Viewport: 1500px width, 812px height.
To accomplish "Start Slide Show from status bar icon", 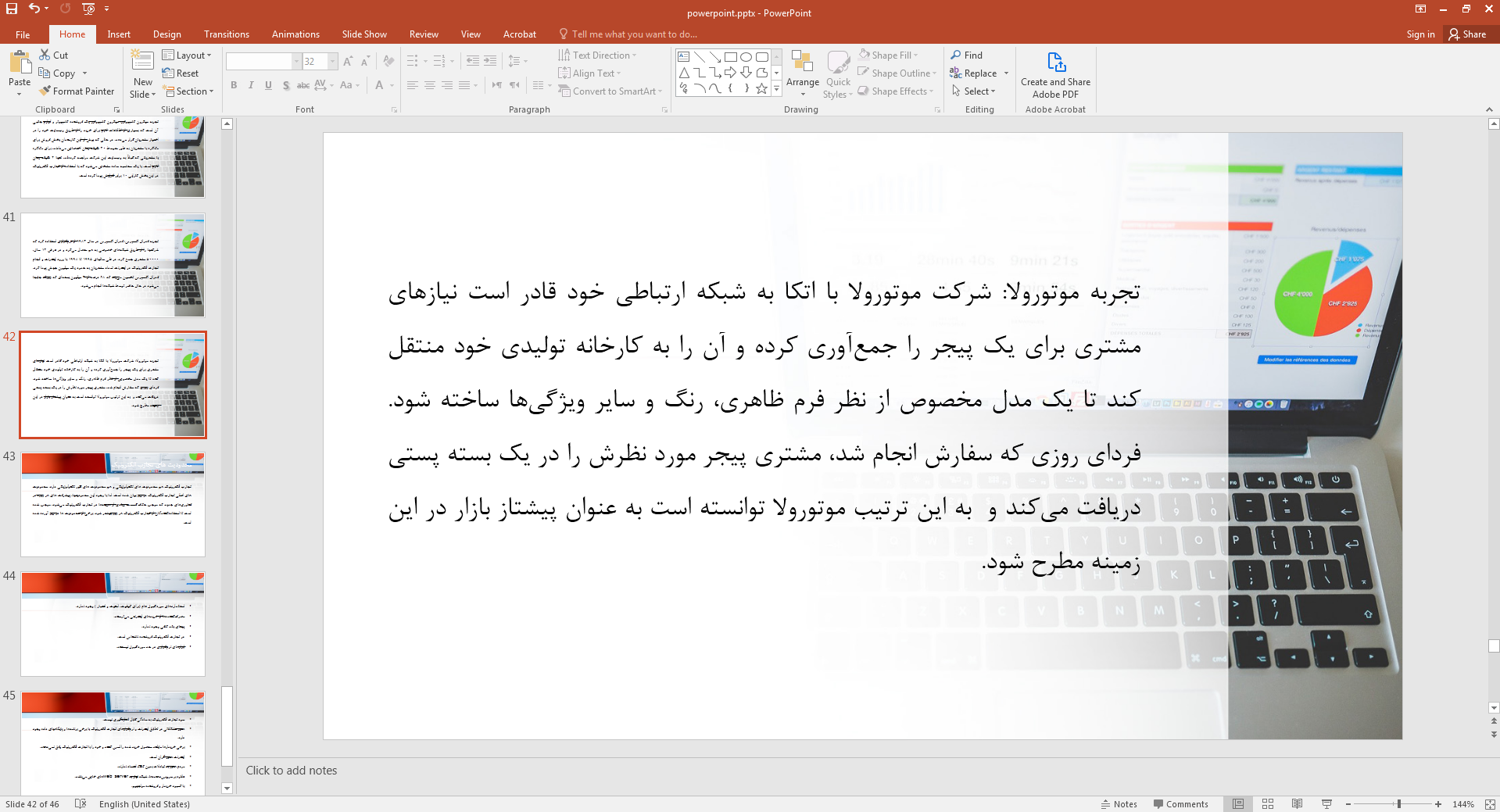I will pyautogui.click(x=1326, y=803).
